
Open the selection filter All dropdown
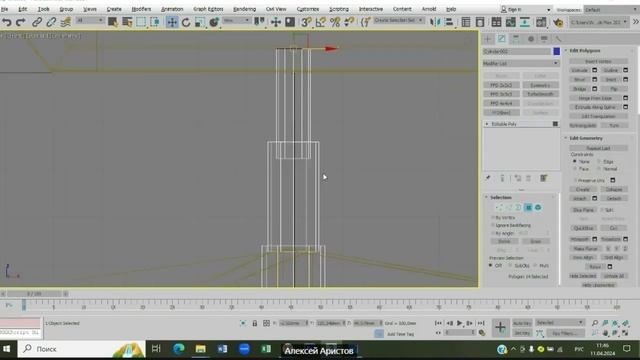coord(89,20)
